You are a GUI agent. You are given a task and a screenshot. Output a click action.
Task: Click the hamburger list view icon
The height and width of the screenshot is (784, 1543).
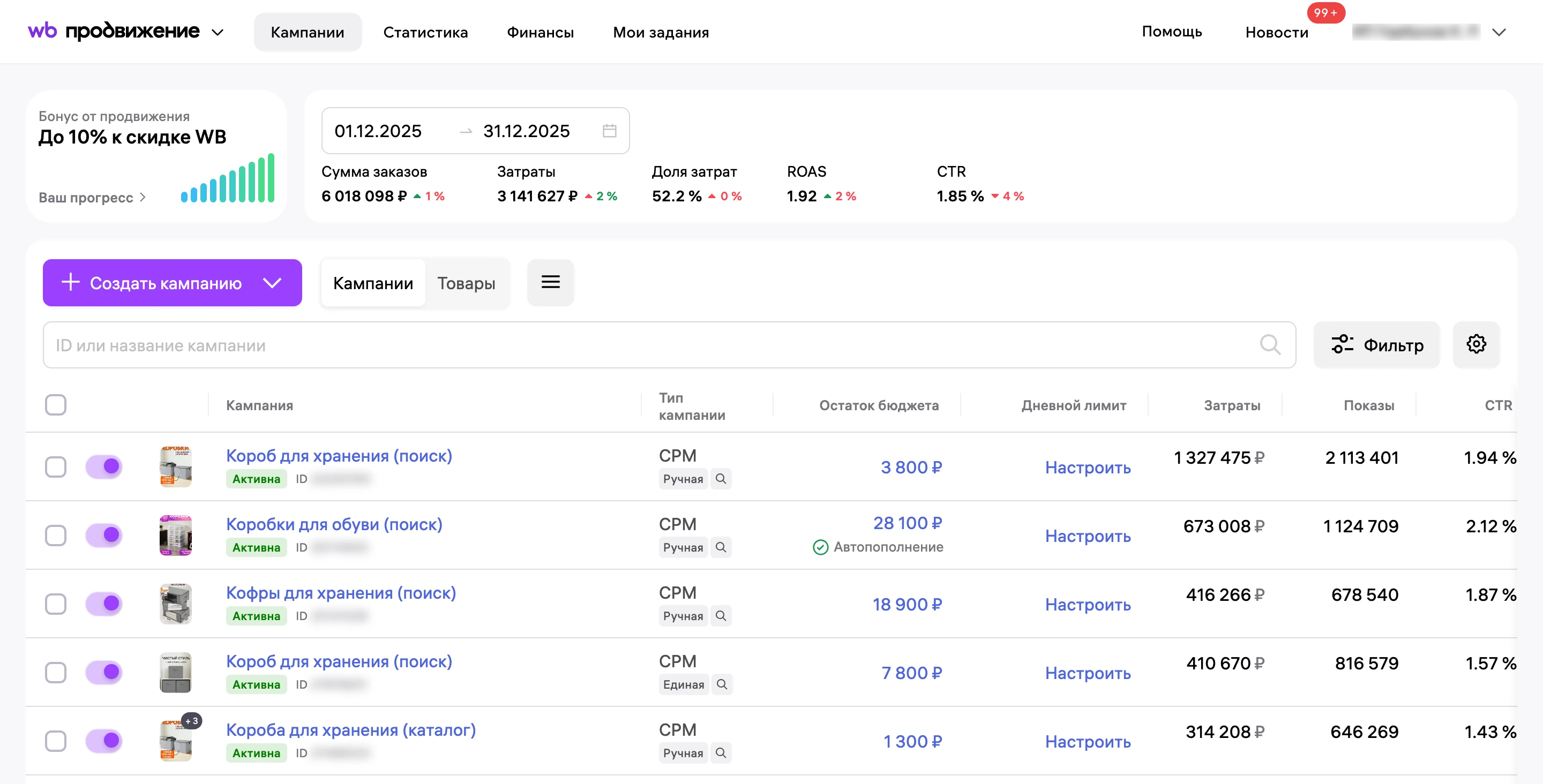point(550,282)
